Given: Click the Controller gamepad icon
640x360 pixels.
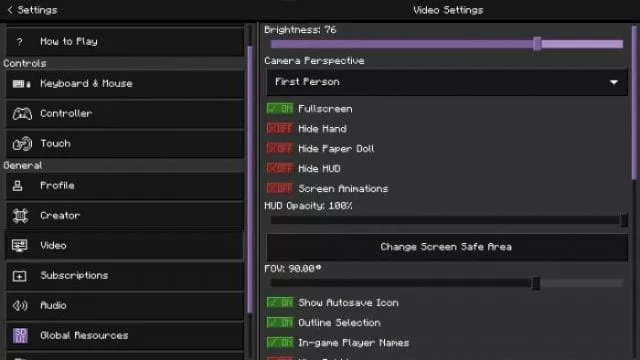Looking at the screenshot, I should point(22,113).
